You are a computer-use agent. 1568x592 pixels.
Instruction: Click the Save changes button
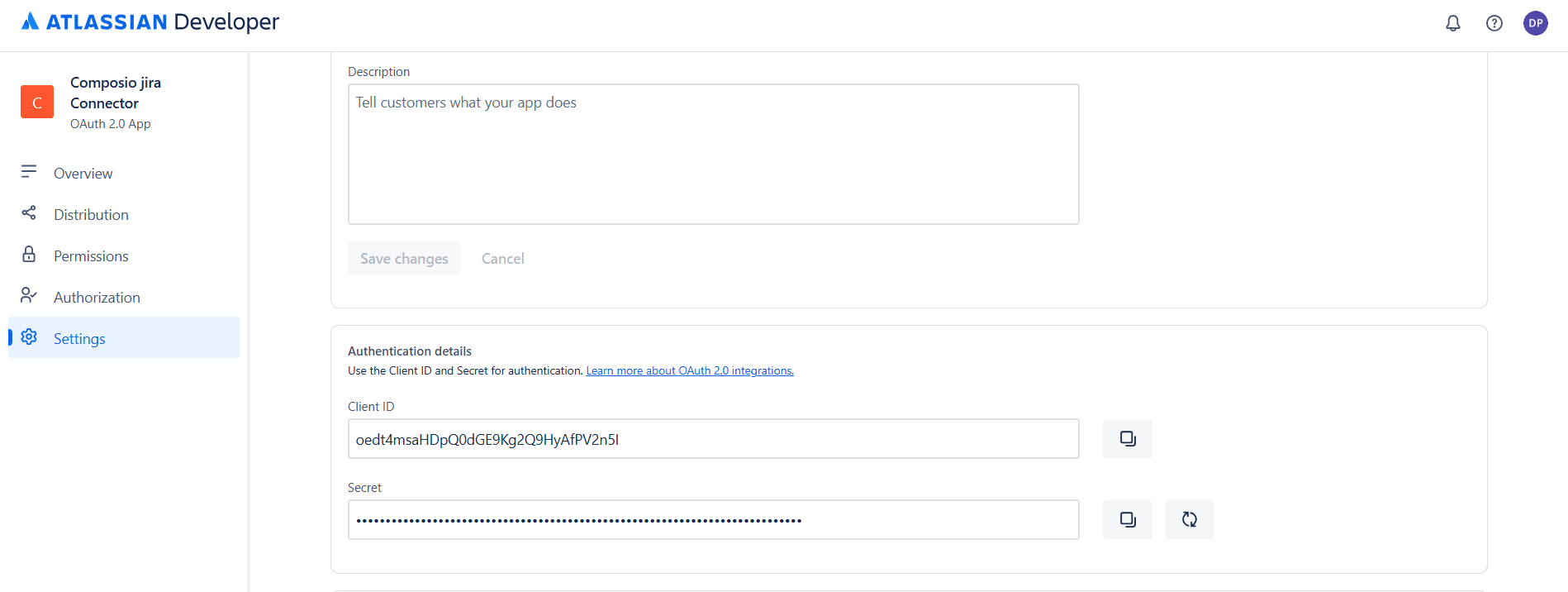404,258
